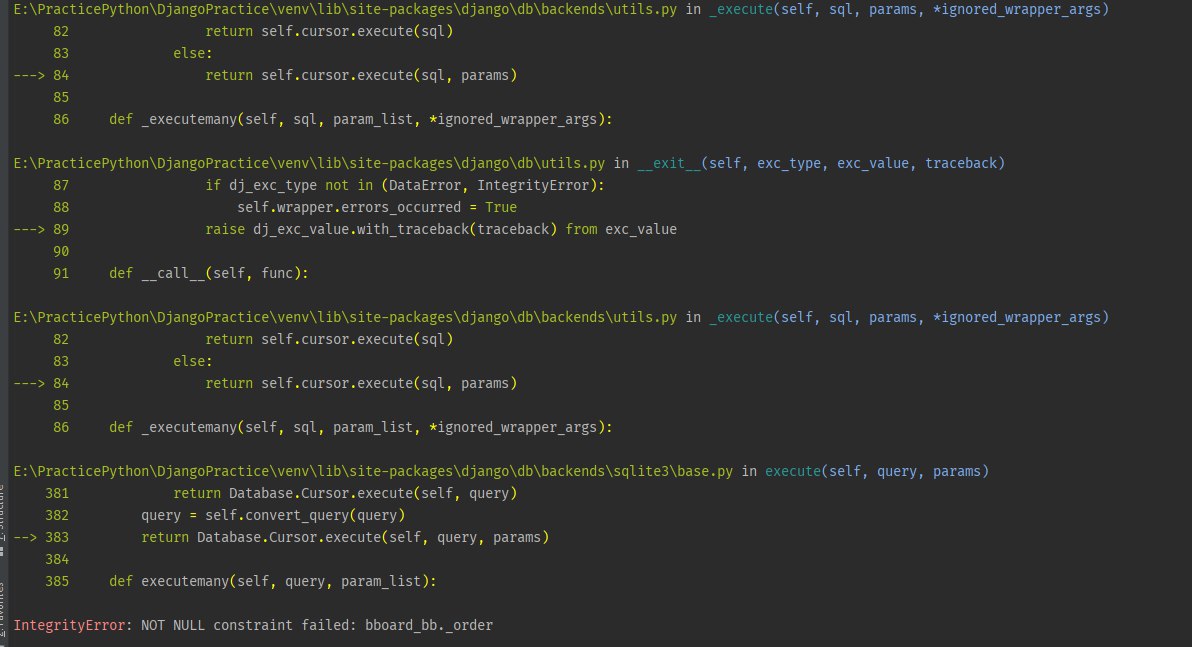The image size is (1192, 647).
Task: Click 'def executemany(self, query, param_list):' line 385
Action: point(273,582)
